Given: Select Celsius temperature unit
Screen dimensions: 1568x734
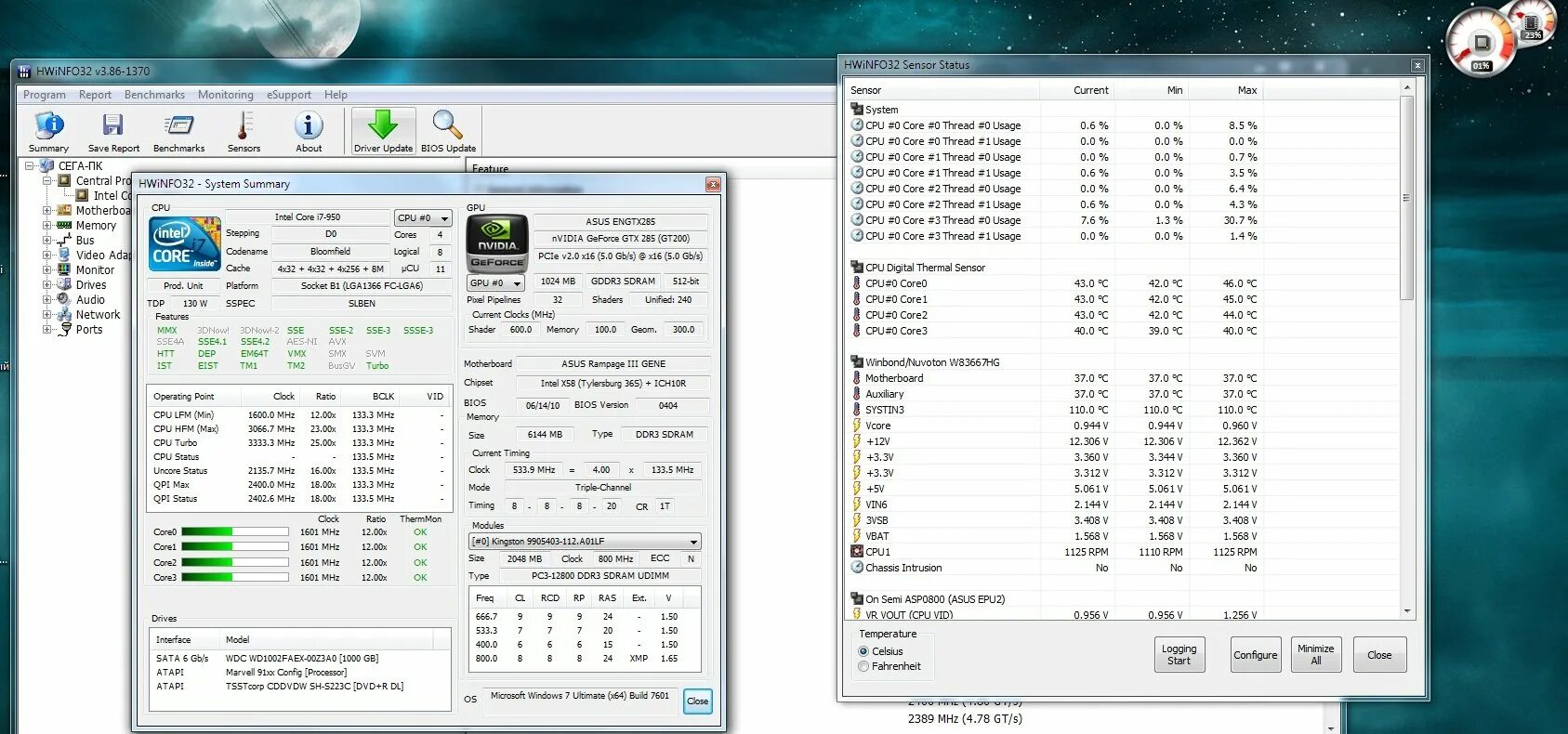Looking at the screenshot, I should [863, 651].
